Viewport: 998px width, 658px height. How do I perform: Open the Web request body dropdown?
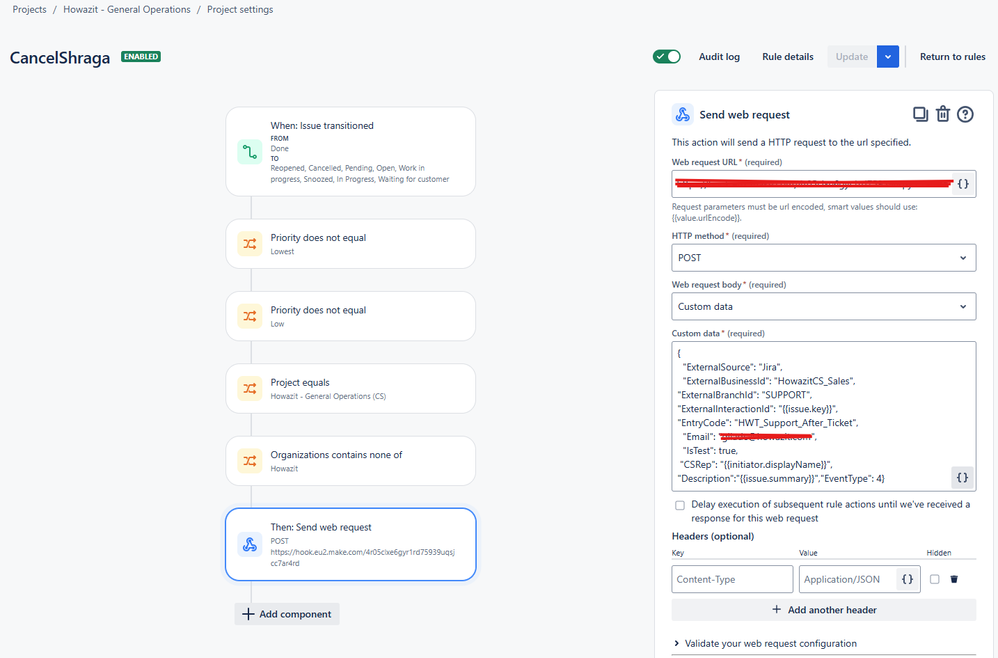824,307
